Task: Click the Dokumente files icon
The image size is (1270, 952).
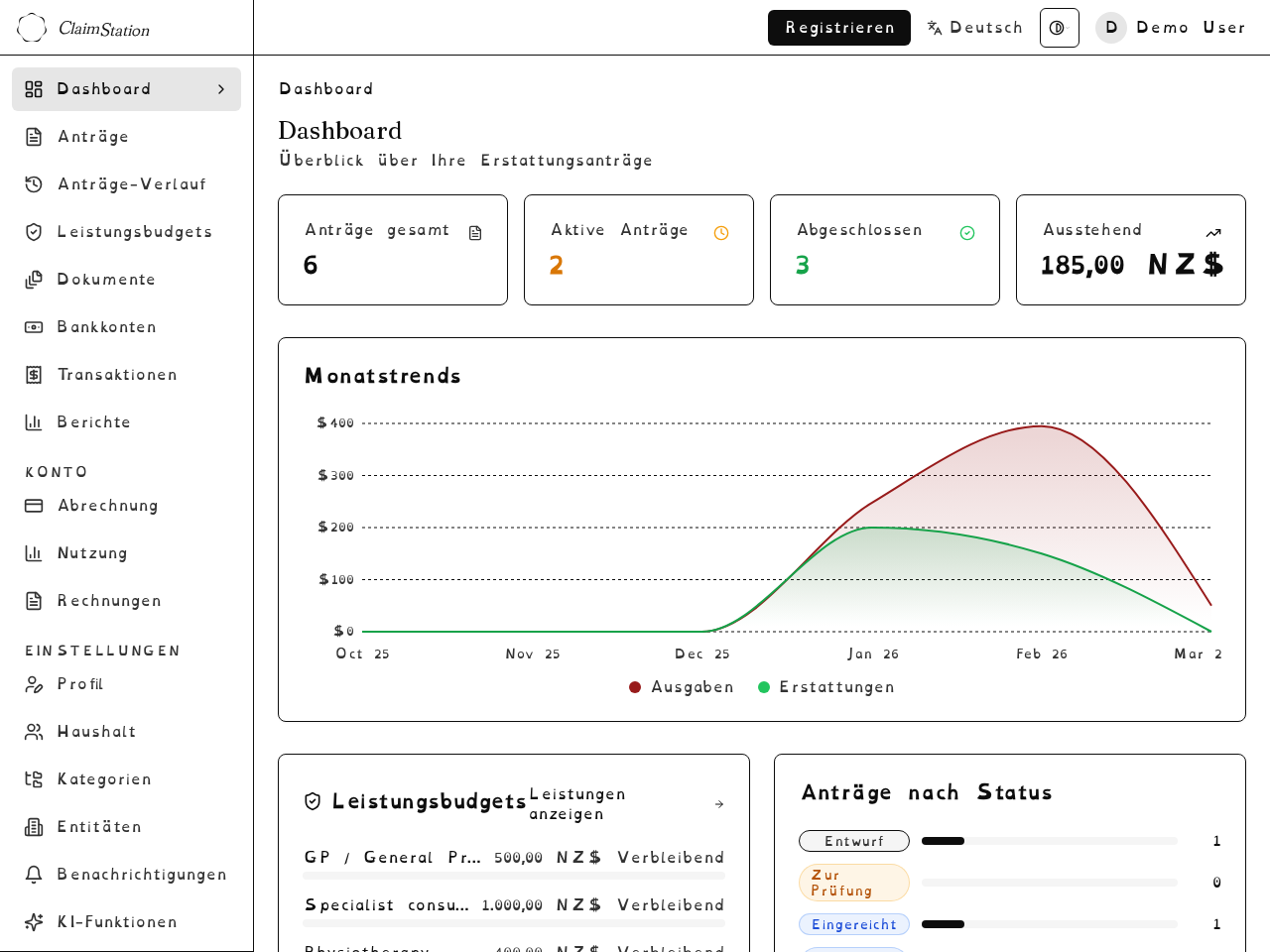Action: [x=34, y=280]
